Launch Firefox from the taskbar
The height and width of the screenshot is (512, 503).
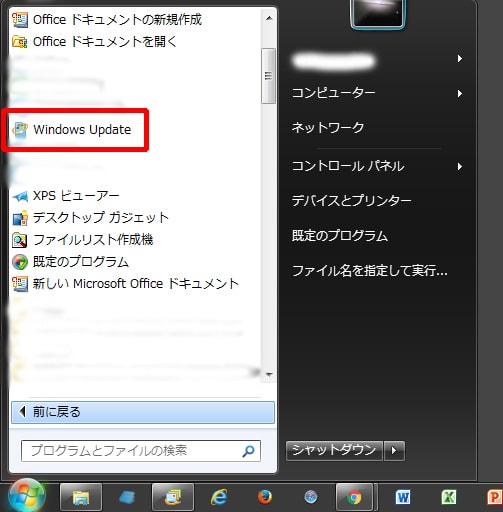click(x=265, y=497)
